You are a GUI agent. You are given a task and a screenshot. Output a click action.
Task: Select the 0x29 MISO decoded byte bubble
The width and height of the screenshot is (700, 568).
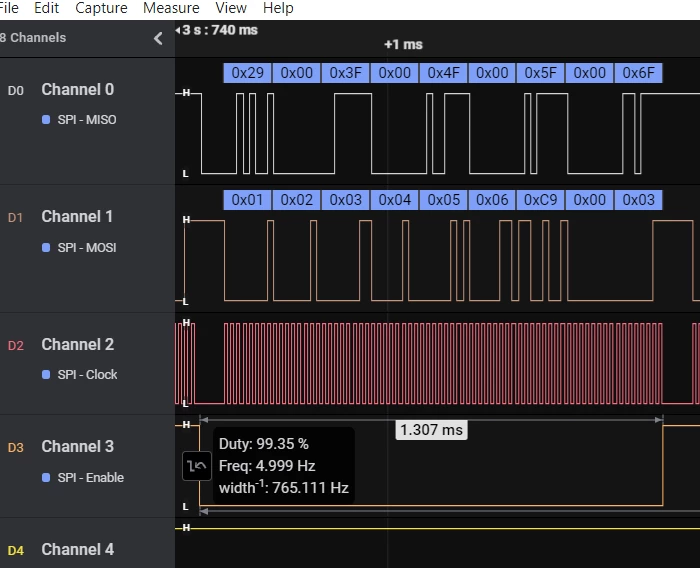pos(247,73)
